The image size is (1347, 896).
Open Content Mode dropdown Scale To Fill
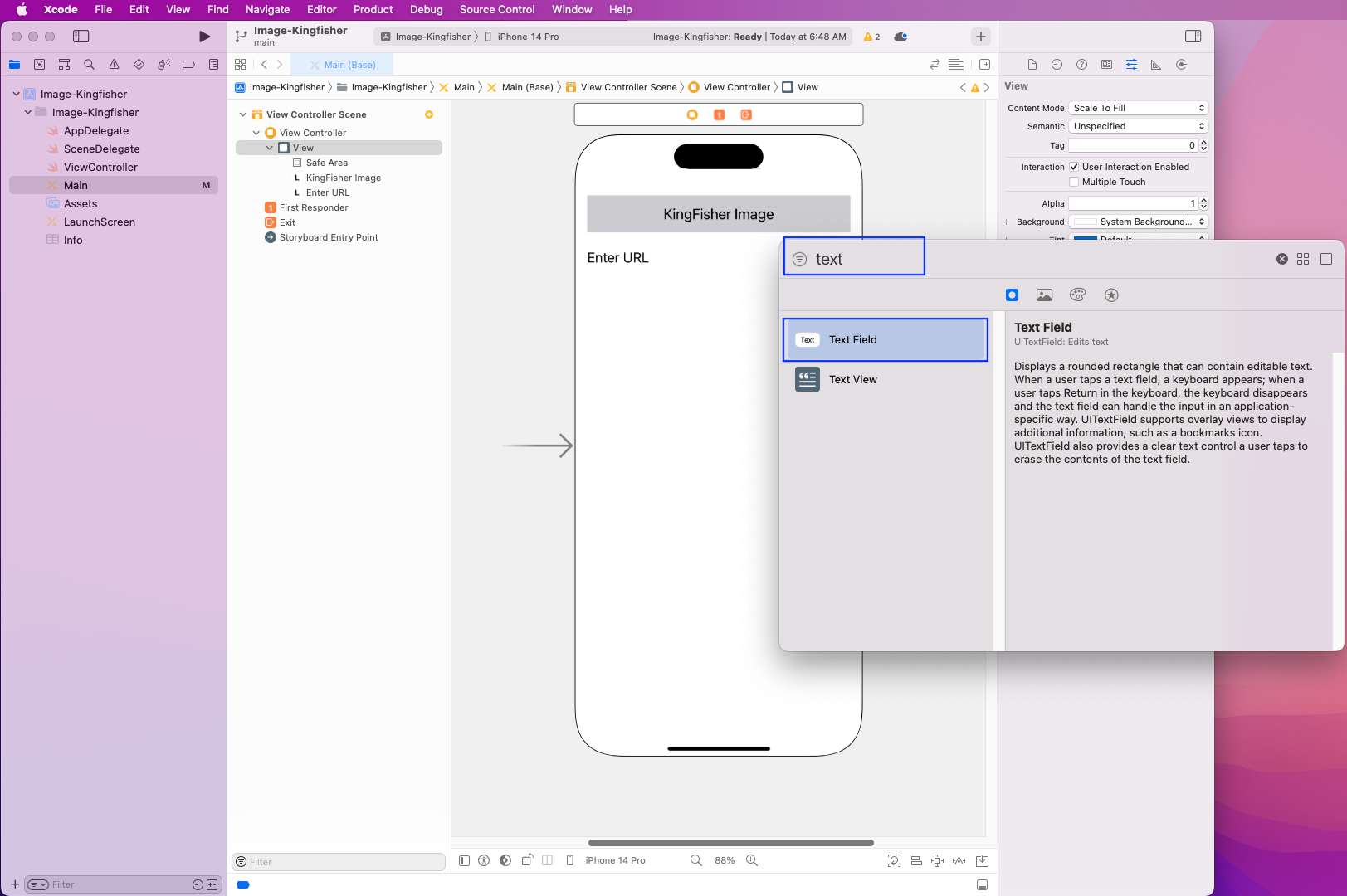tap(1138, 108)
